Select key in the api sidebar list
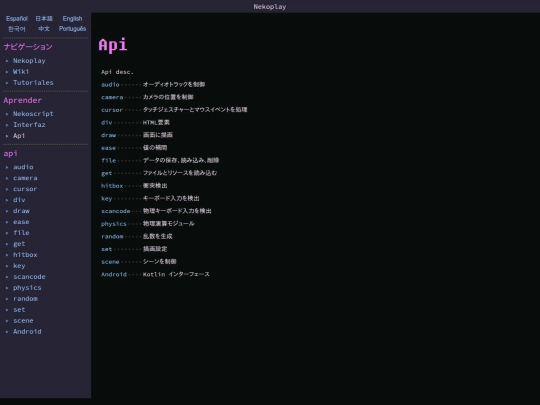The height and width of the screenshot is (405, 540). pos(19,266)
